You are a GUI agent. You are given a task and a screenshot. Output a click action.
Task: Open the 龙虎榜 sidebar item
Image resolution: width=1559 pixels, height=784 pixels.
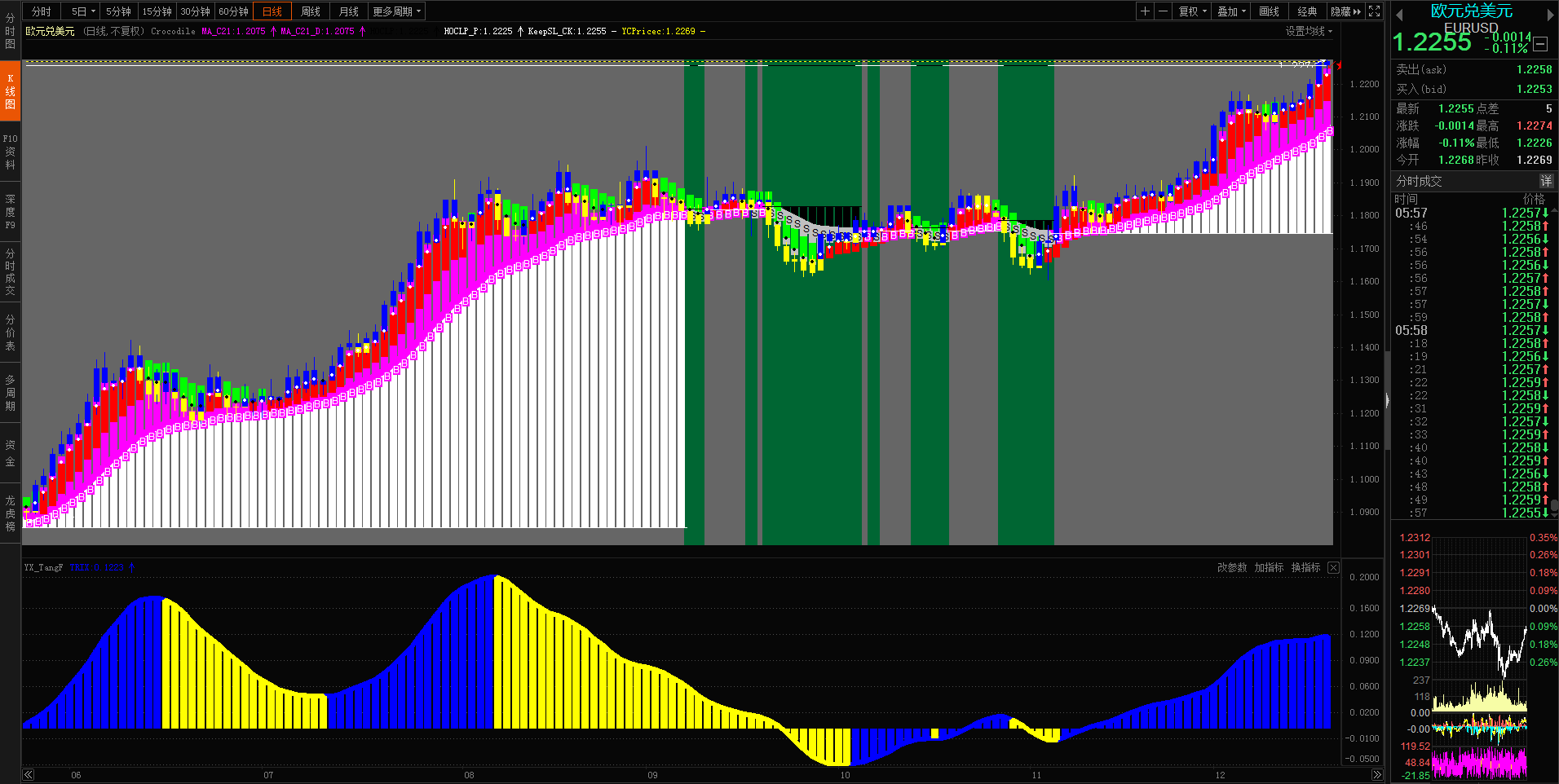click(x=10, y=513)
